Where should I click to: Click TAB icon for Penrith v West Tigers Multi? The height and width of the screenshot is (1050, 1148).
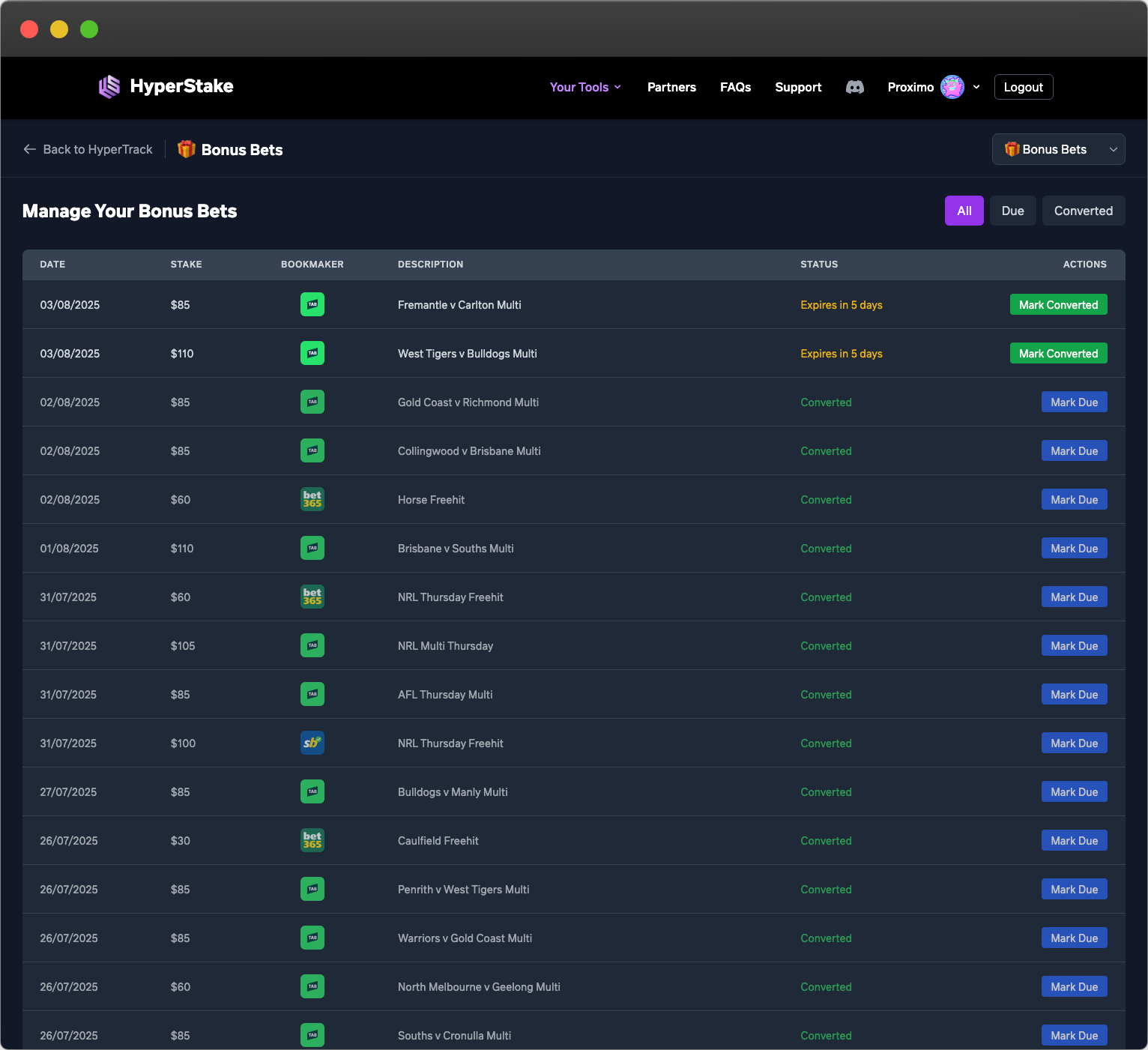[x=312, y=889]
